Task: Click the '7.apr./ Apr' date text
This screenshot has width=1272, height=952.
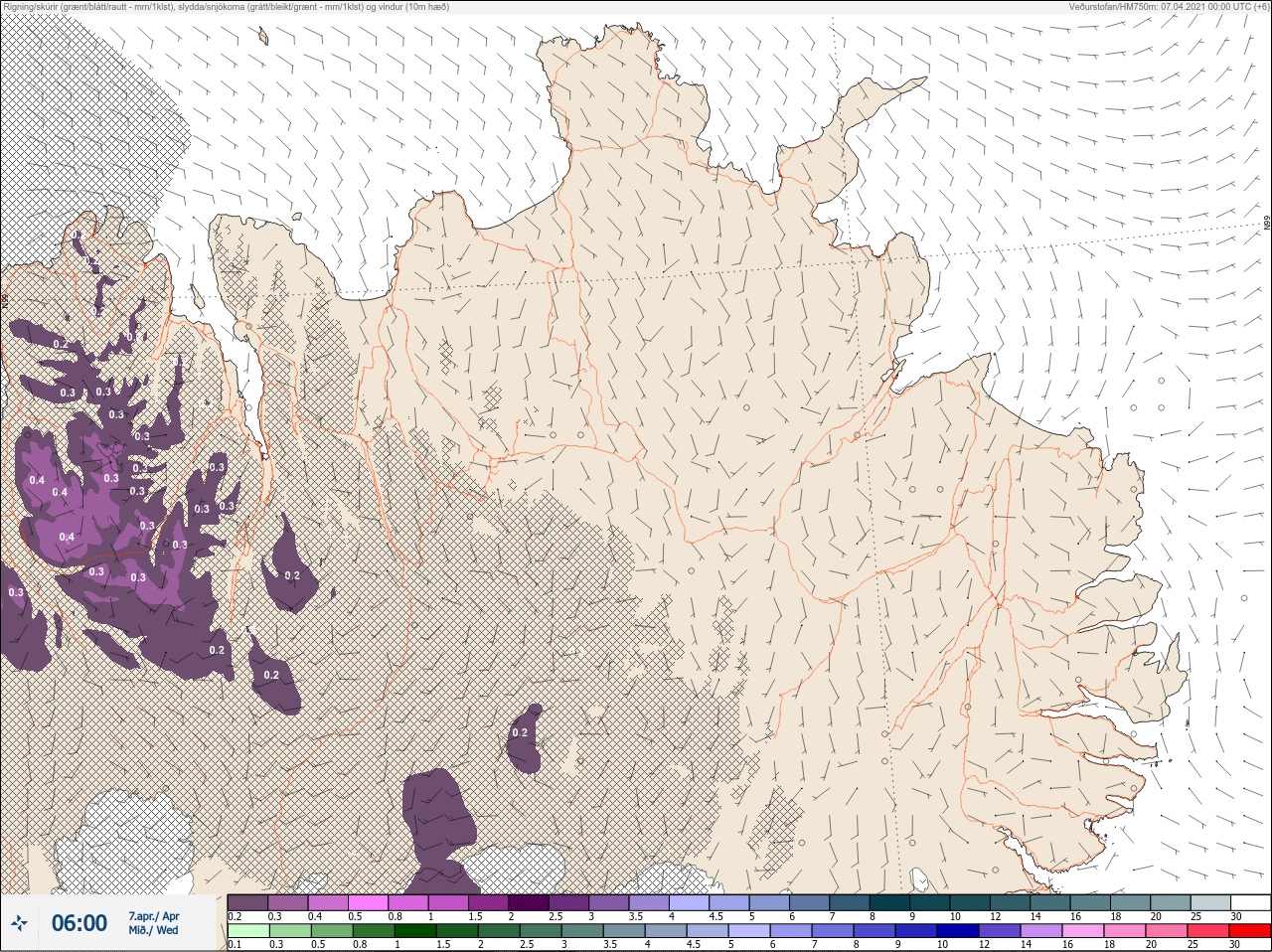Action: coord(154,916)
